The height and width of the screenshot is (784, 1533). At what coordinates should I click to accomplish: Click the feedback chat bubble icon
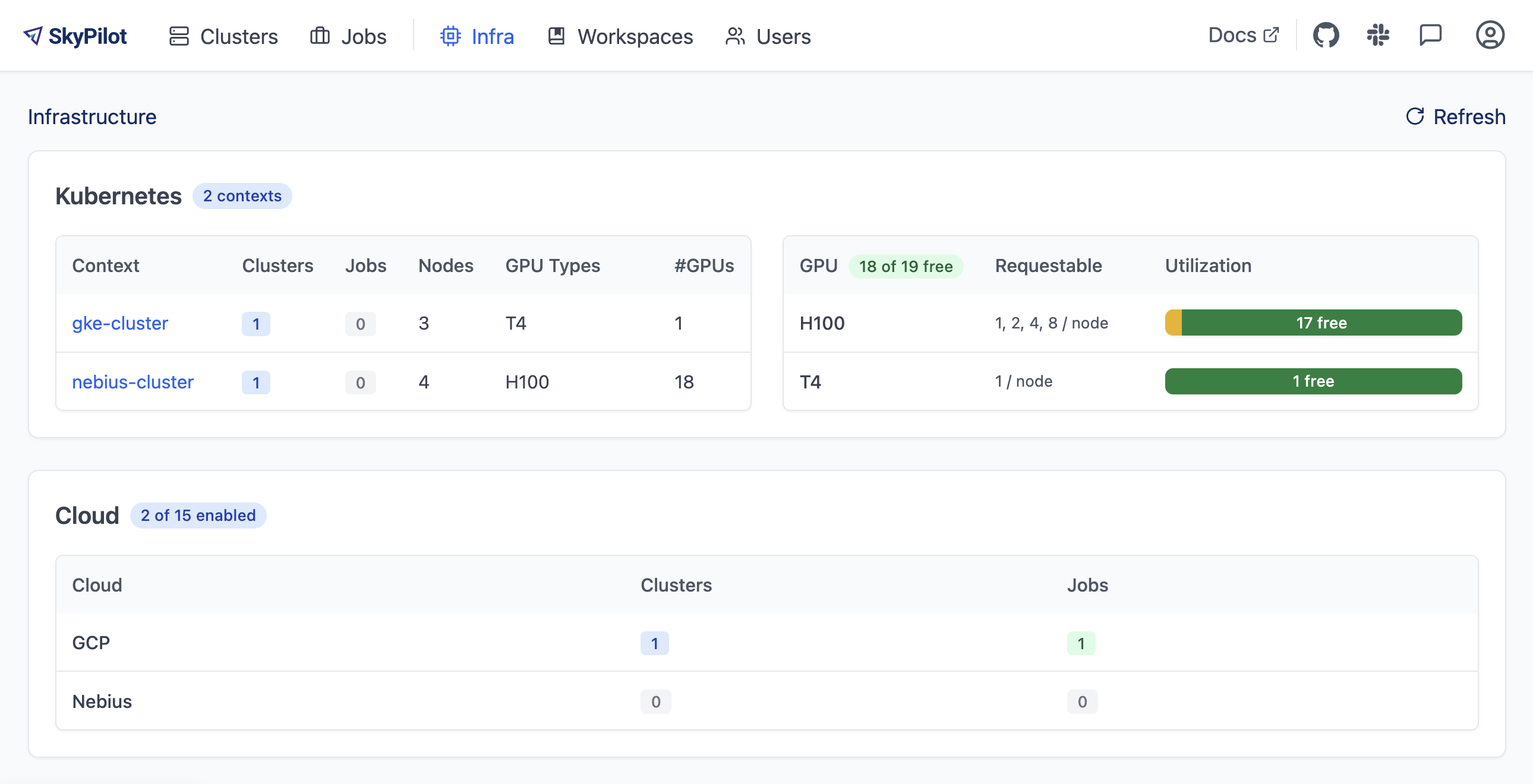(x=1430, y=36)
